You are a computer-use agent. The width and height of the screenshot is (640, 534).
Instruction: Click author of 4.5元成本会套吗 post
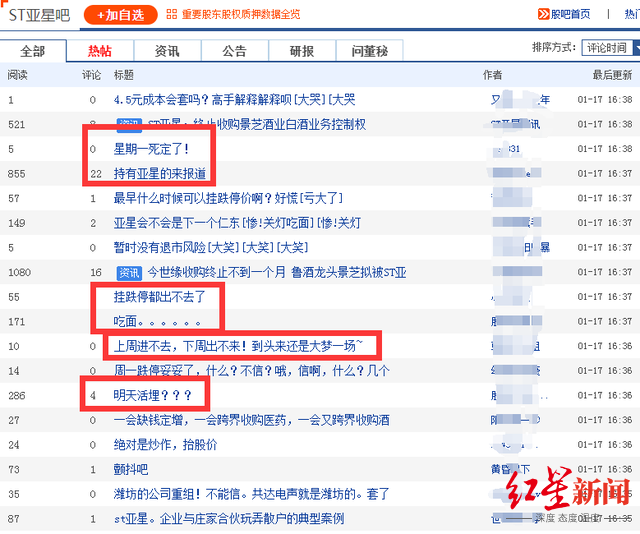click(x=520, y=100)
